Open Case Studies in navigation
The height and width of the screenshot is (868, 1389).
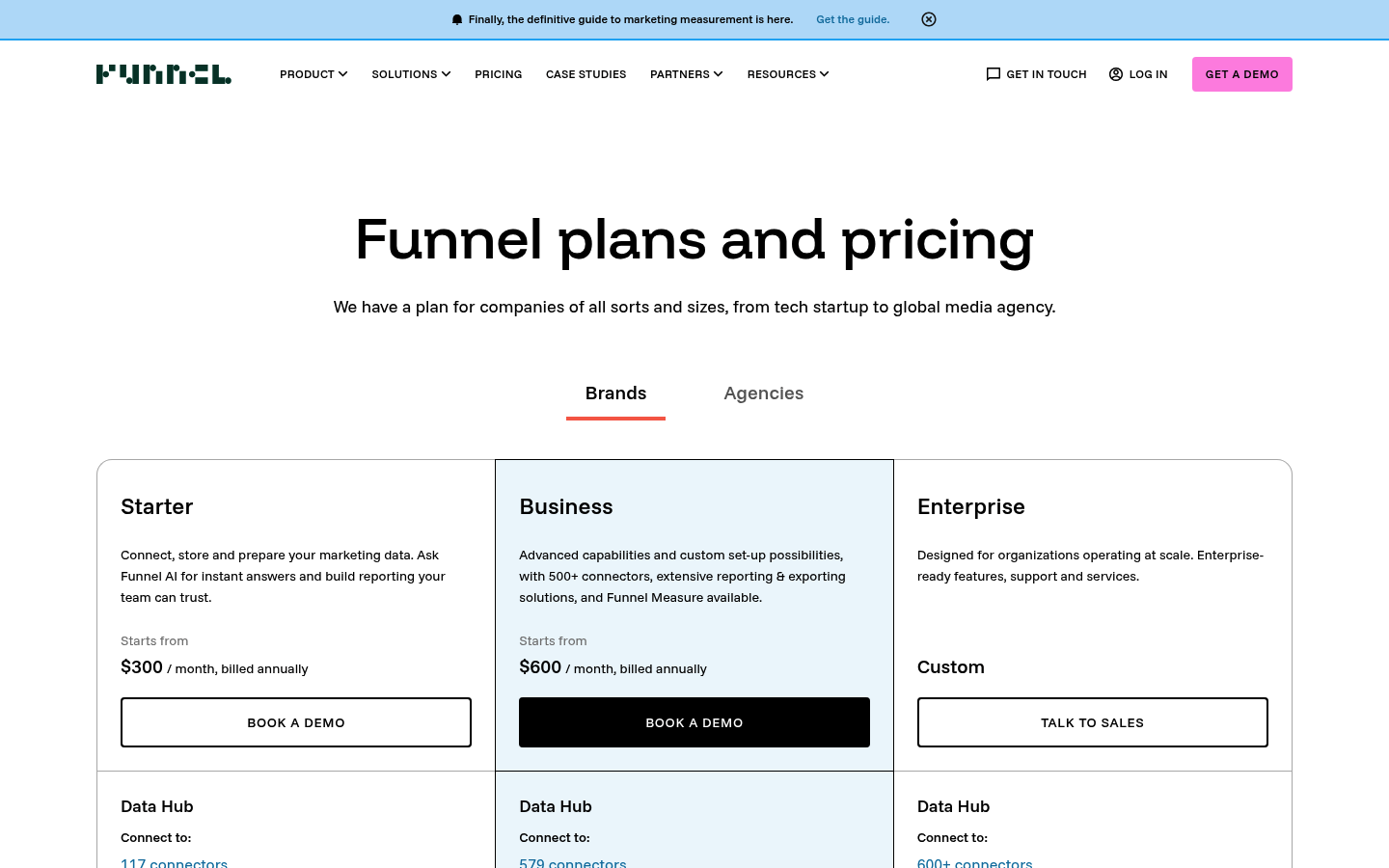pos(586,74)
